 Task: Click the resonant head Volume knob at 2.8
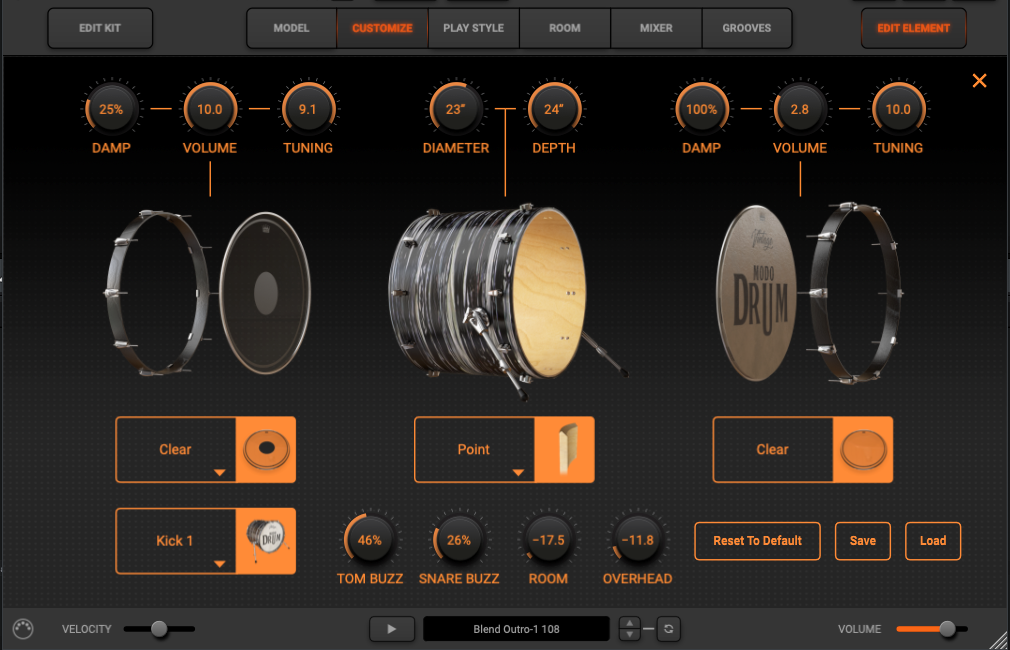click(800, 110)
